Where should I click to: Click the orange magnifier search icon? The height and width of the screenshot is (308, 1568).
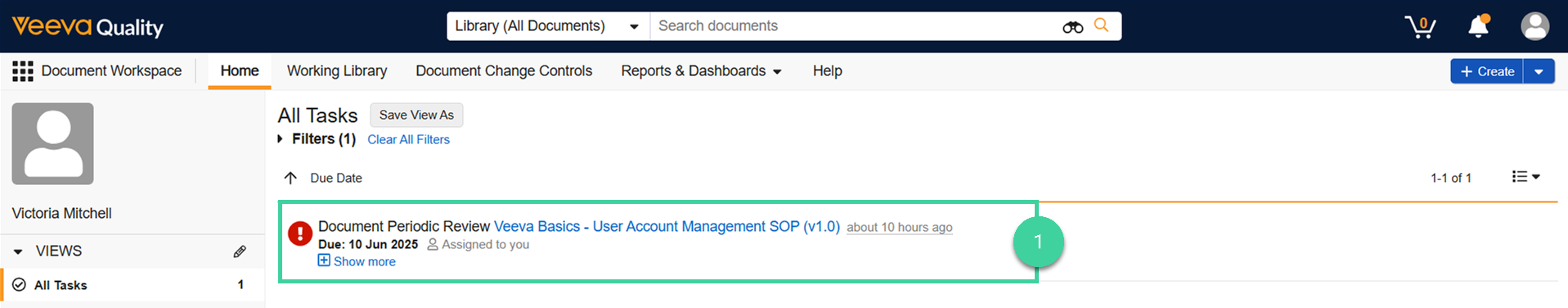pos(1102,25)
